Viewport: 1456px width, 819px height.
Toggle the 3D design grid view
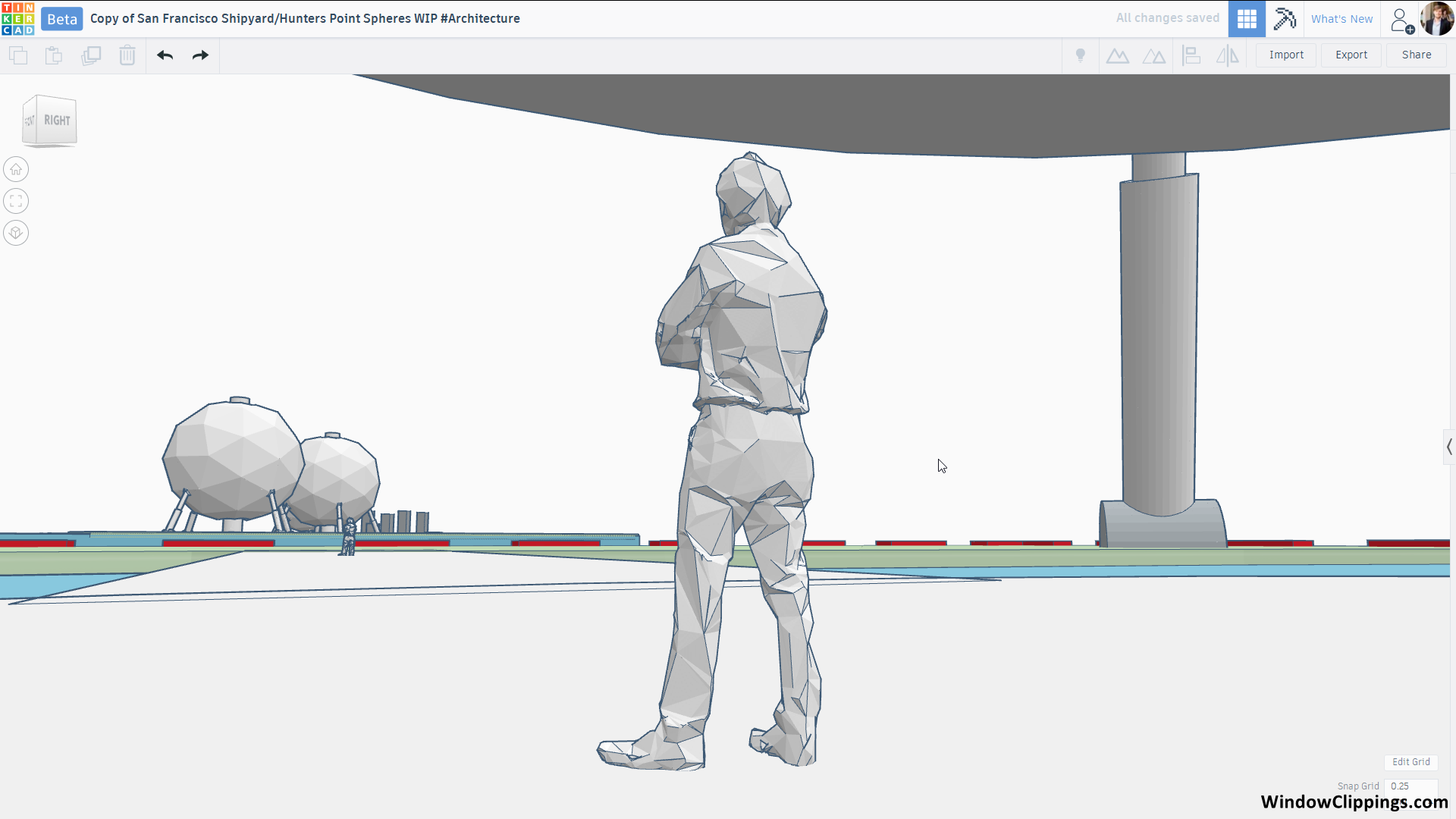click(1247, 19)
